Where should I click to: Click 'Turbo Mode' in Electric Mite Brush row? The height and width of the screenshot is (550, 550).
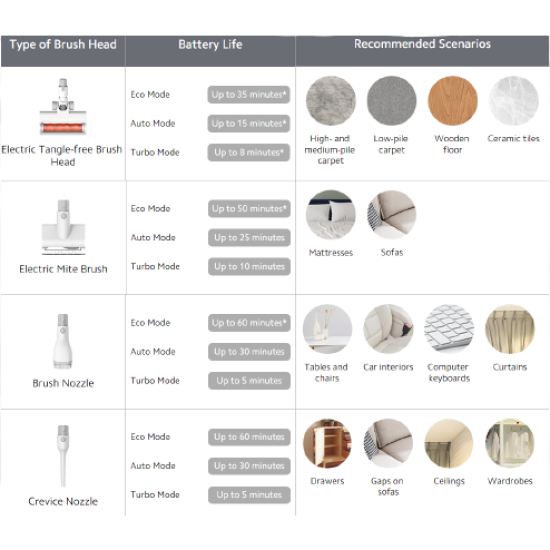[155, 267]
